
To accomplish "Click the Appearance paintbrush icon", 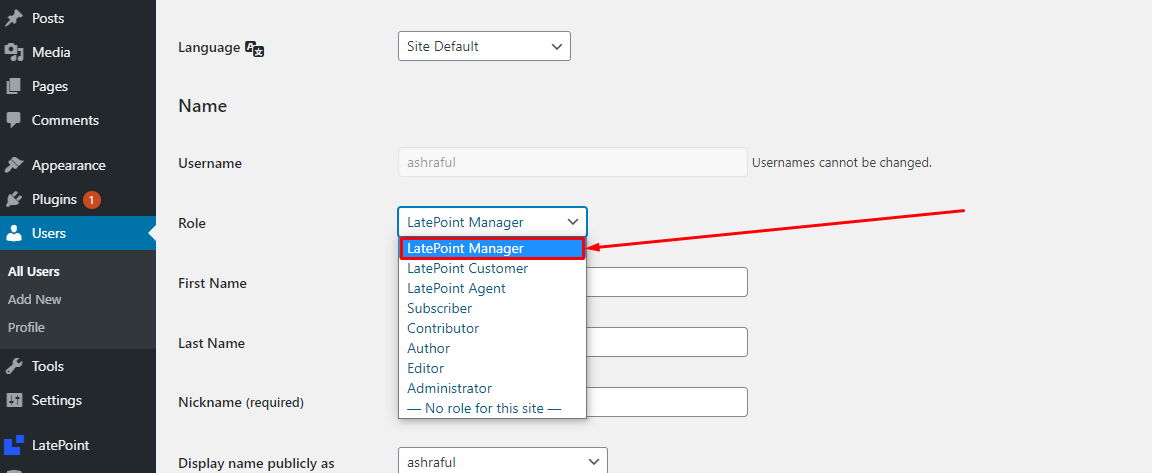I will tap(14, 165).
